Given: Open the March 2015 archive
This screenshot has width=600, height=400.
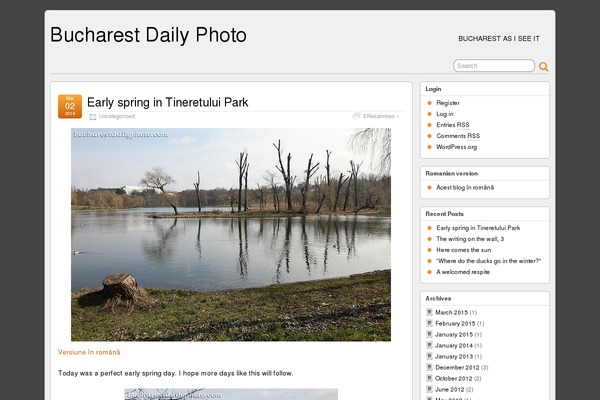Looking at the screenshot, I should 452,312.
